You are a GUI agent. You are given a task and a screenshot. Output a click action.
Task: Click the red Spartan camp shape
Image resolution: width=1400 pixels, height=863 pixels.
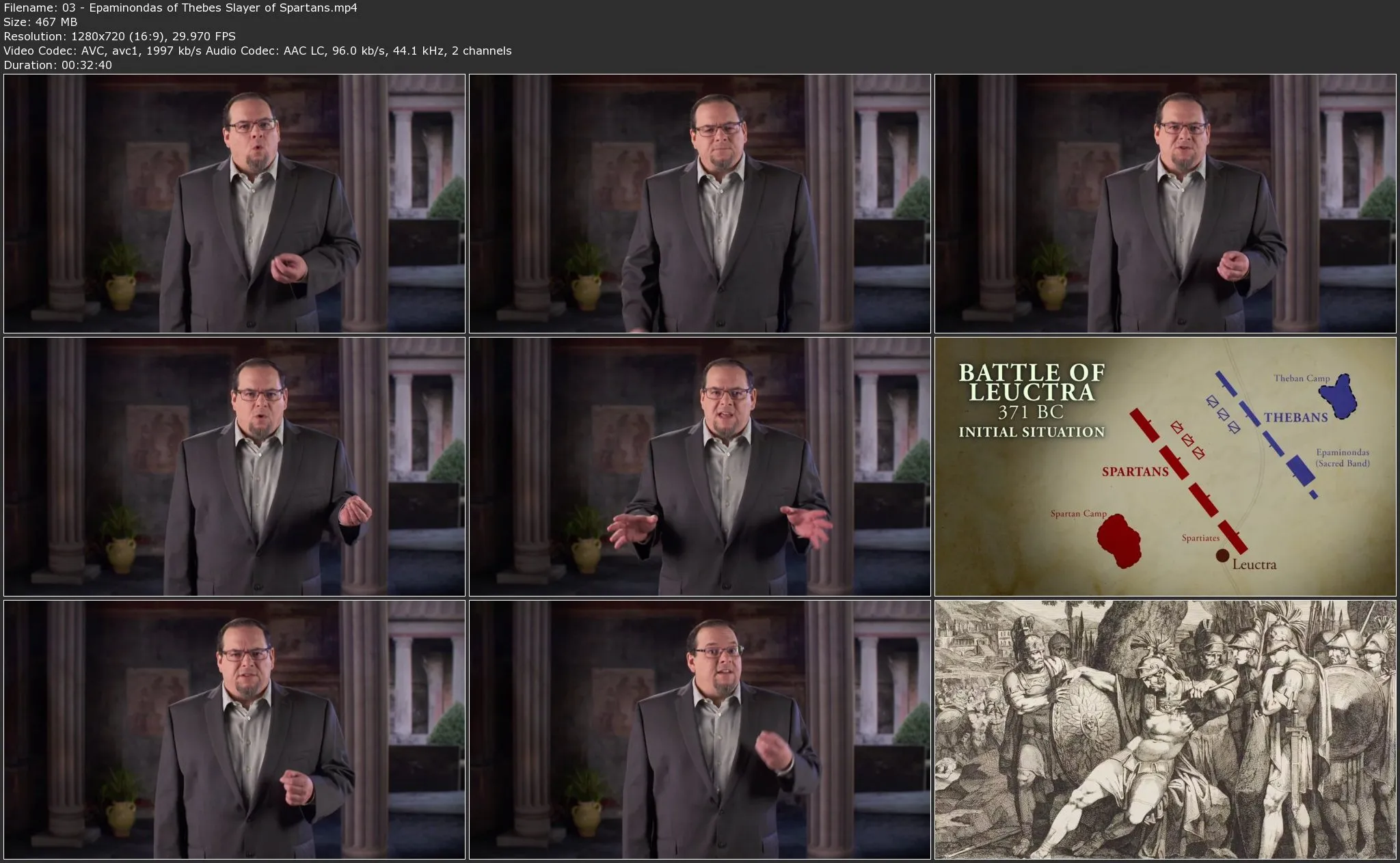coord(1119,540)
